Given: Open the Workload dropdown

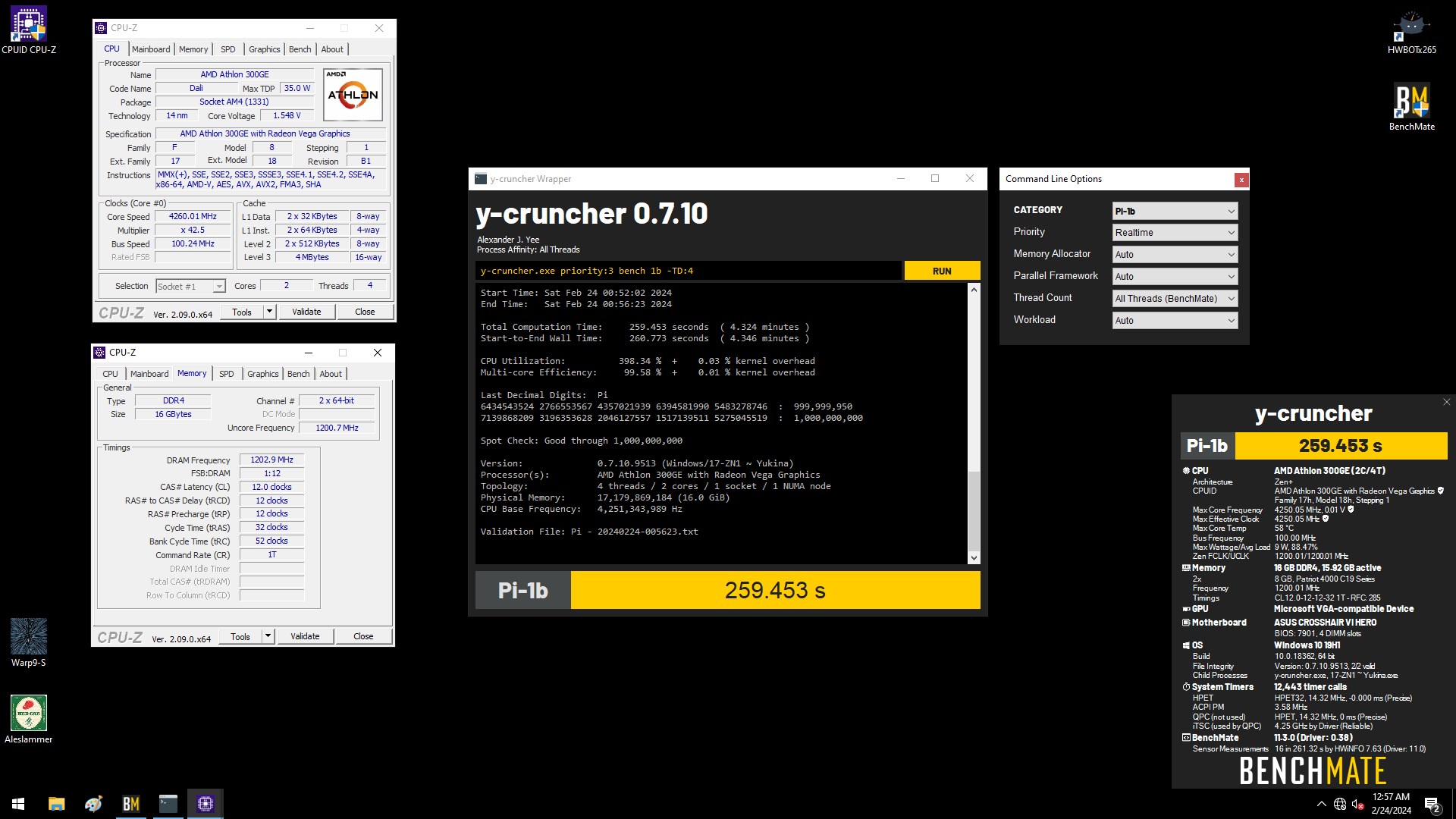Looking at the screenshot, I should coord(1175,321).
